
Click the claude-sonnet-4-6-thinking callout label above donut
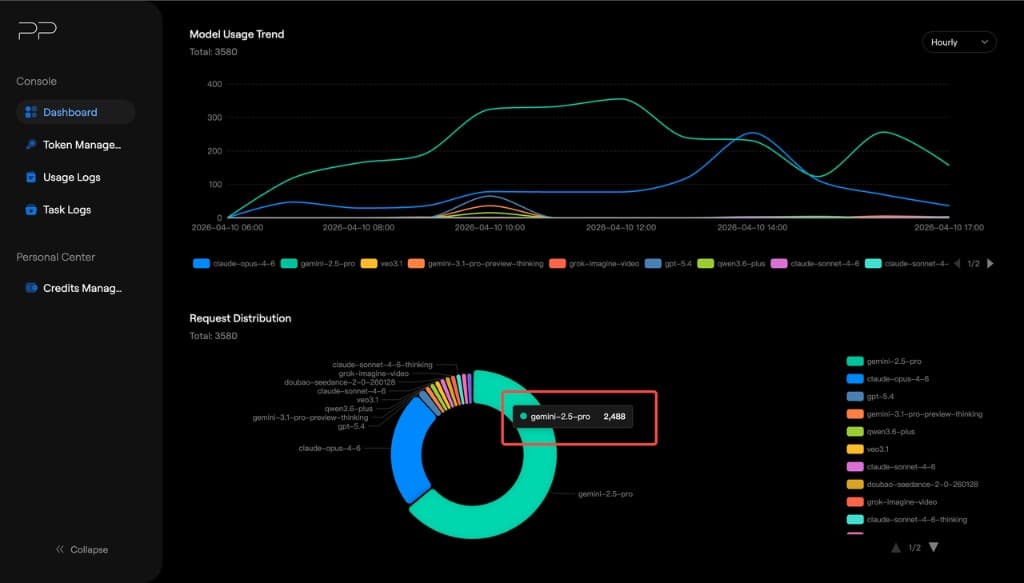coord(382,365)
